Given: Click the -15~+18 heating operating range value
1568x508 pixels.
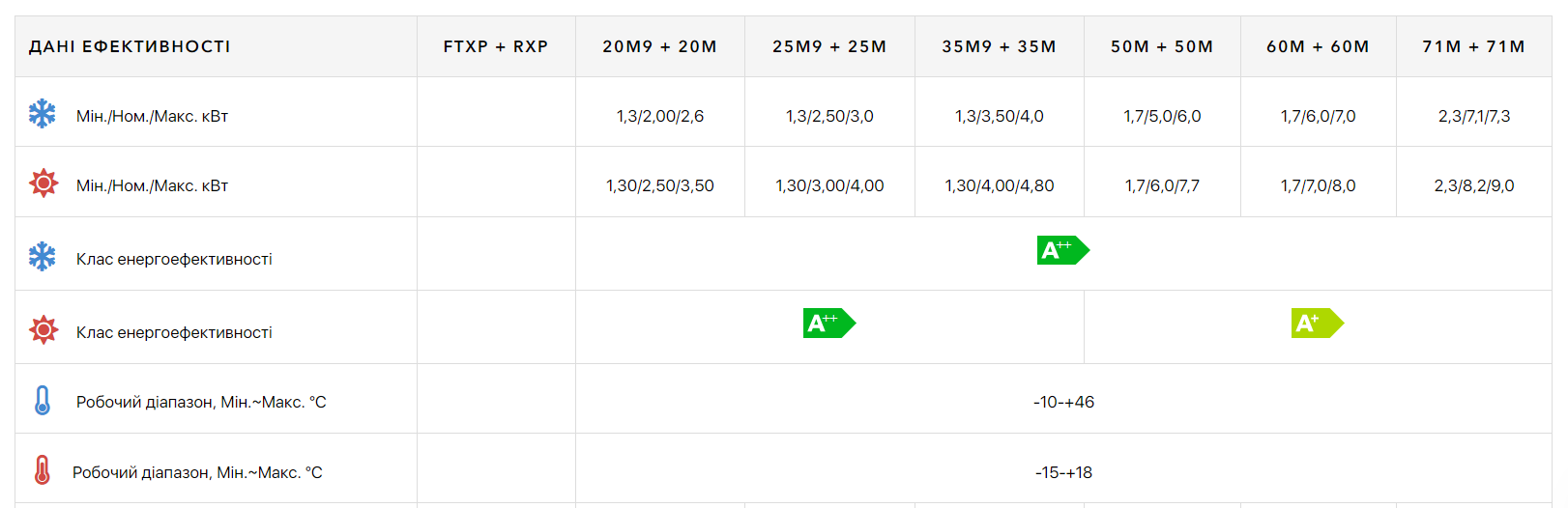Looking at the screenshot, I should pyautogui.click(x=1063, y=472).
